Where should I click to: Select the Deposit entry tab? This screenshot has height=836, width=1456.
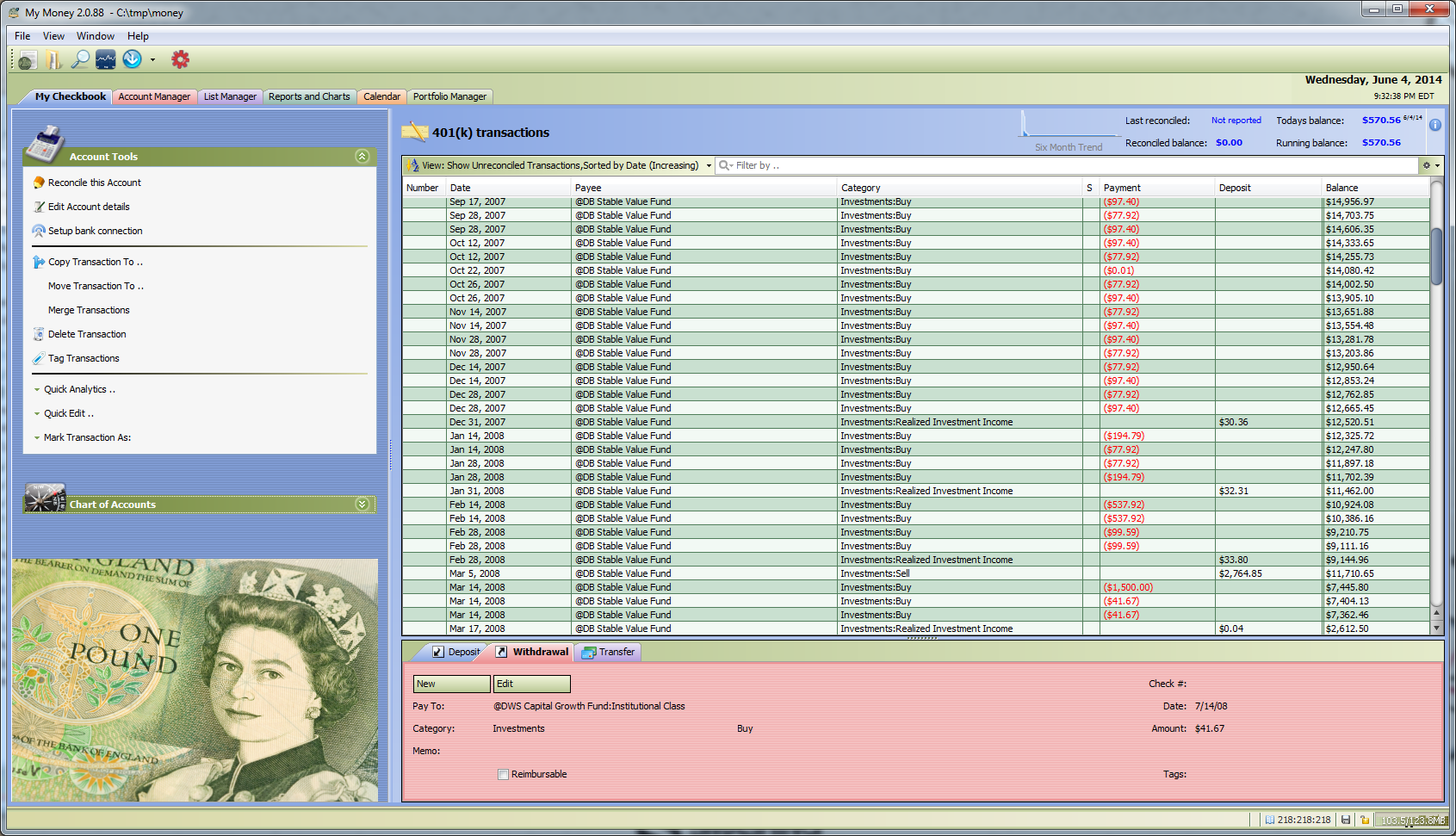tap(455, 652)
